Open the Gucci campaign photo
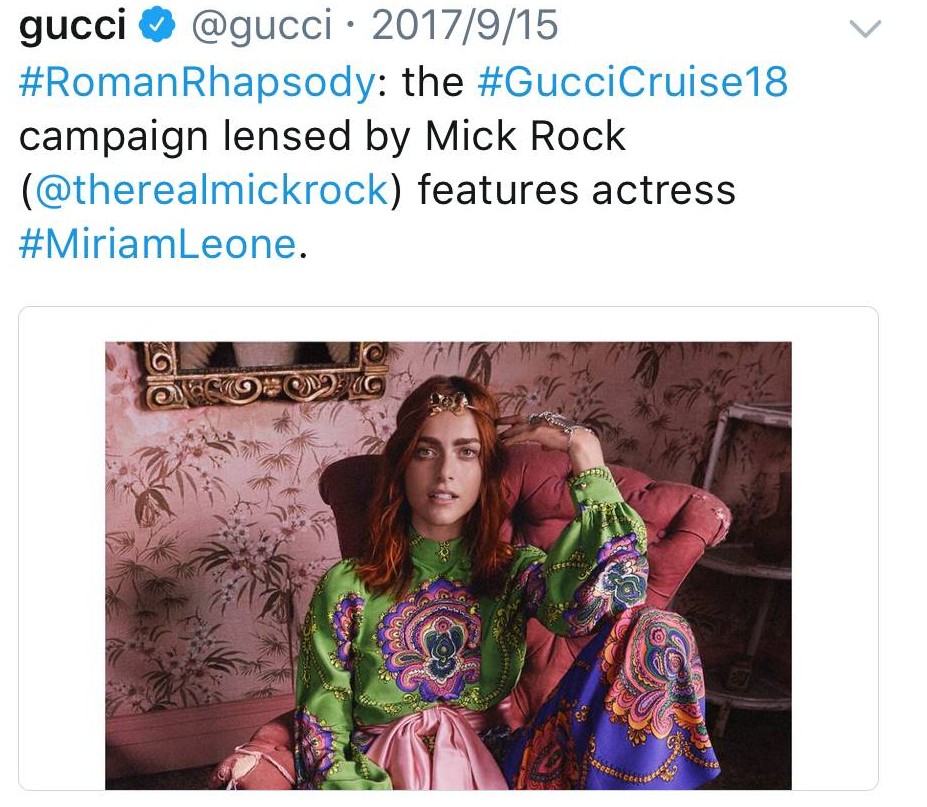The height and width of the screenshot is (807, 927). (x=448, y=565)
